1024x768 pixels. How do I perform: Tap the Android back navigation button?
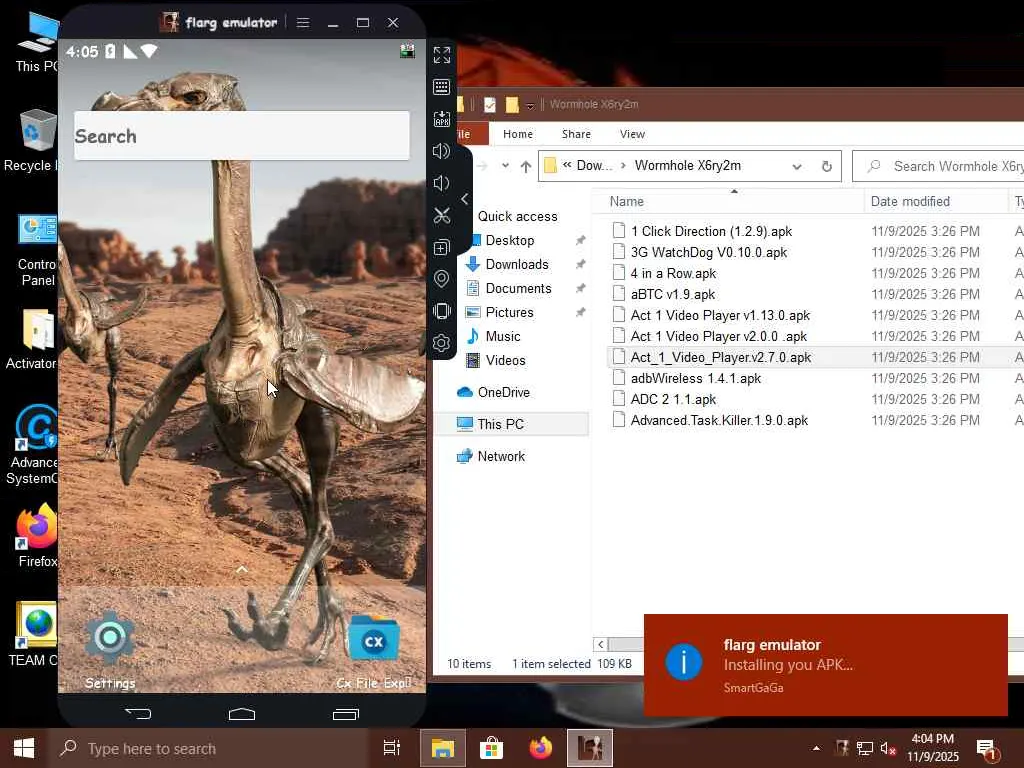point(138,714)
